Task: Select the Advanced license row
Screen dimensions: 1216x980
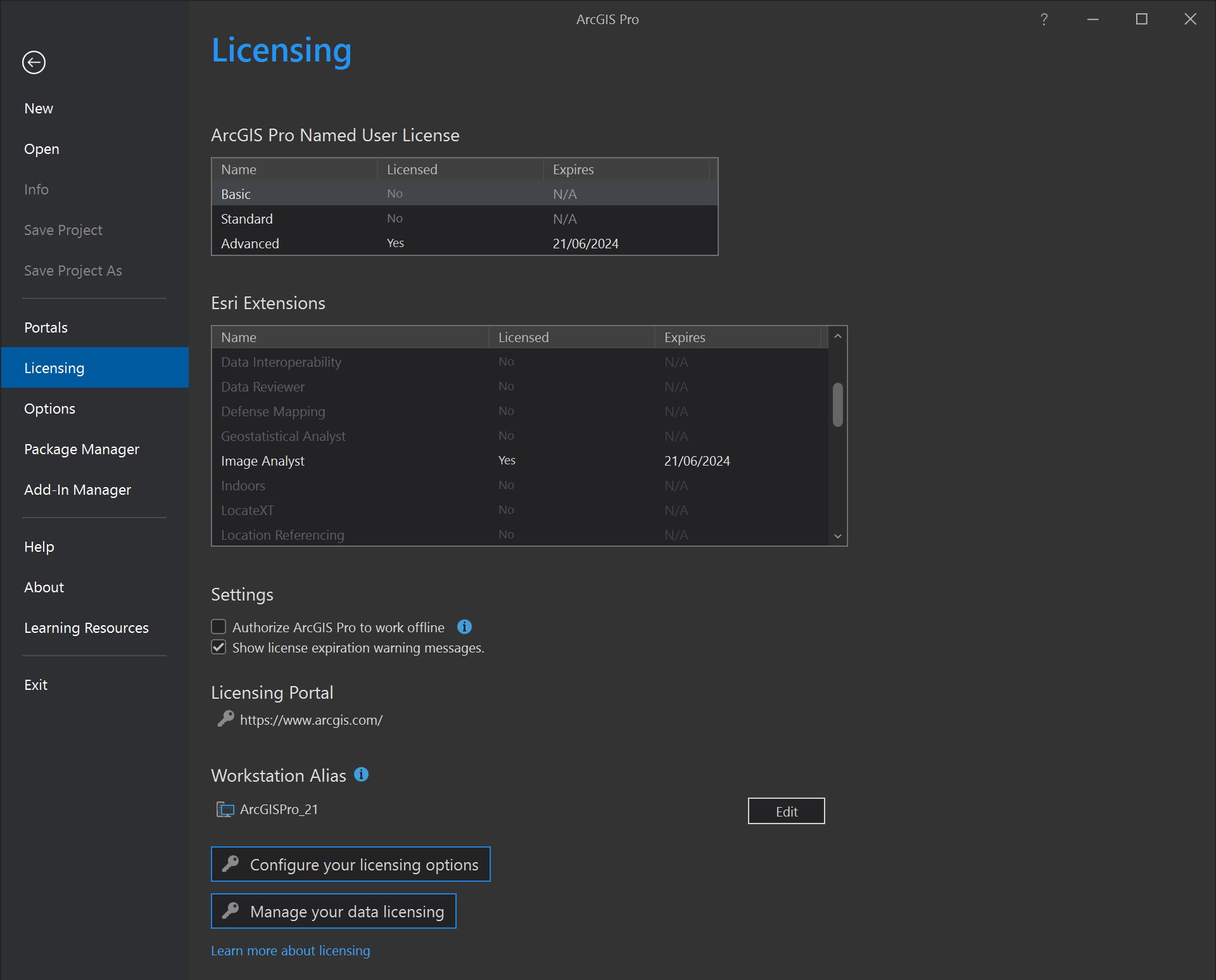Action: click(464, 243)
